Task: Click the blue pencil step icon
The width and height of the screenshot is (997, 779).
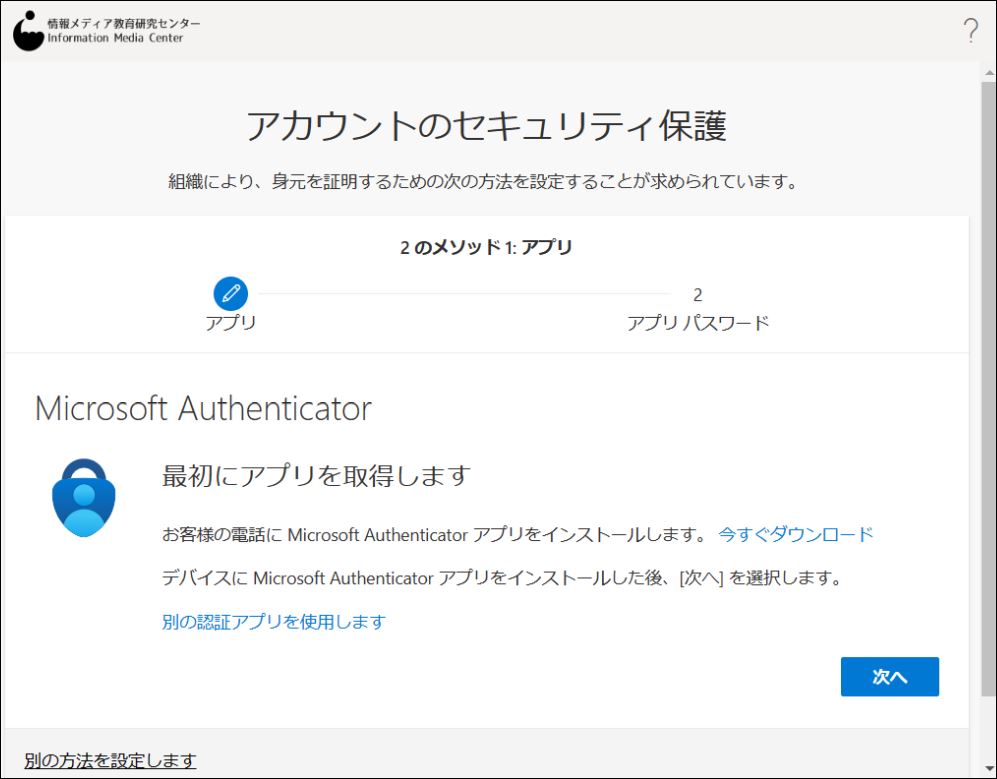Action: (231, 294)
